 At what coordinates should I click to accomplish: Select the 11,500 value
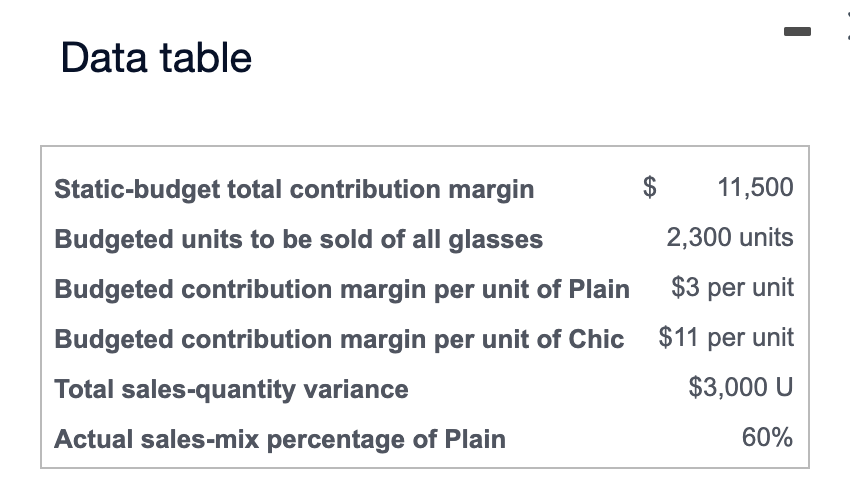coord(755,187)
